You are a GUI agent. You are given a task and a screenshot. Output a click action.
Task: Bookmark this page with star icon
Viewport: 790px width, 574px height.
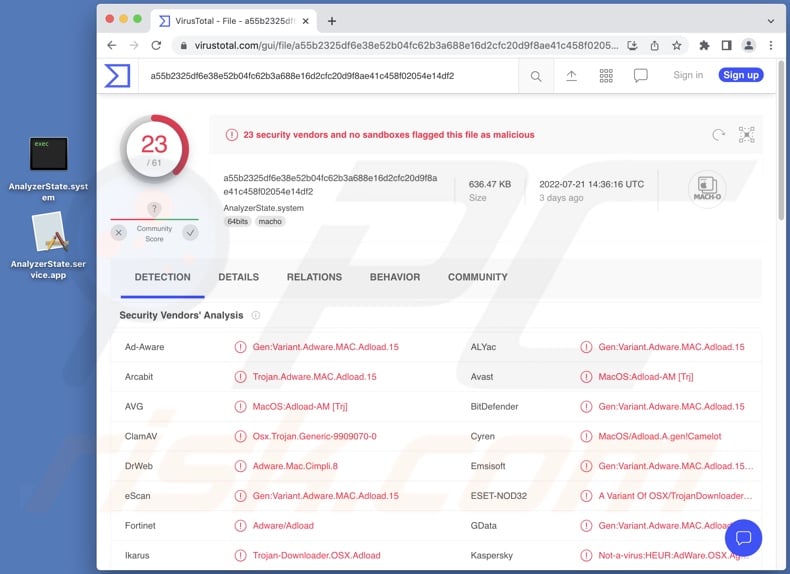tap(677, 46)
